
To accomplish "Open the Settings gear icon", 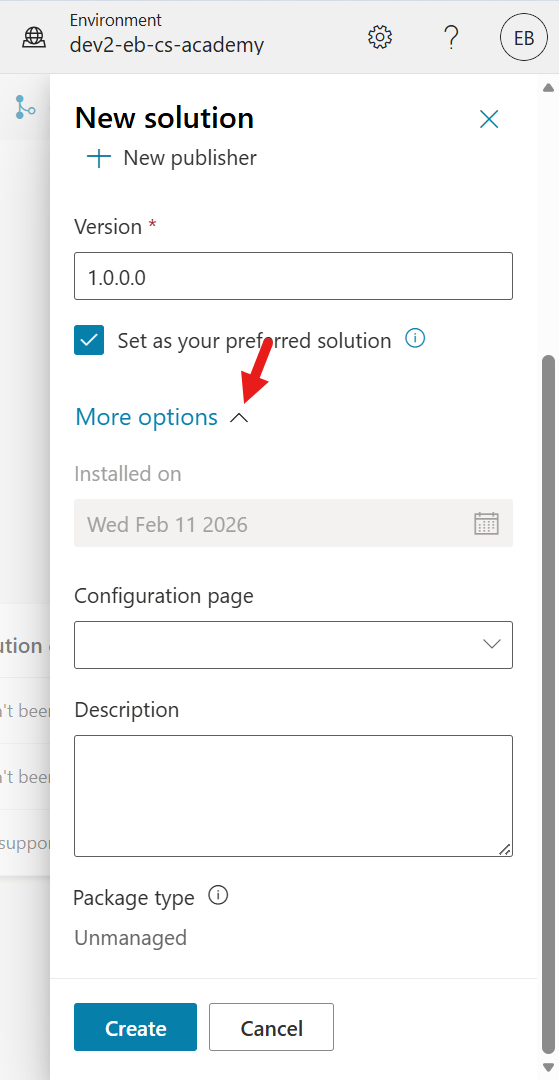I will coord(379,37).
